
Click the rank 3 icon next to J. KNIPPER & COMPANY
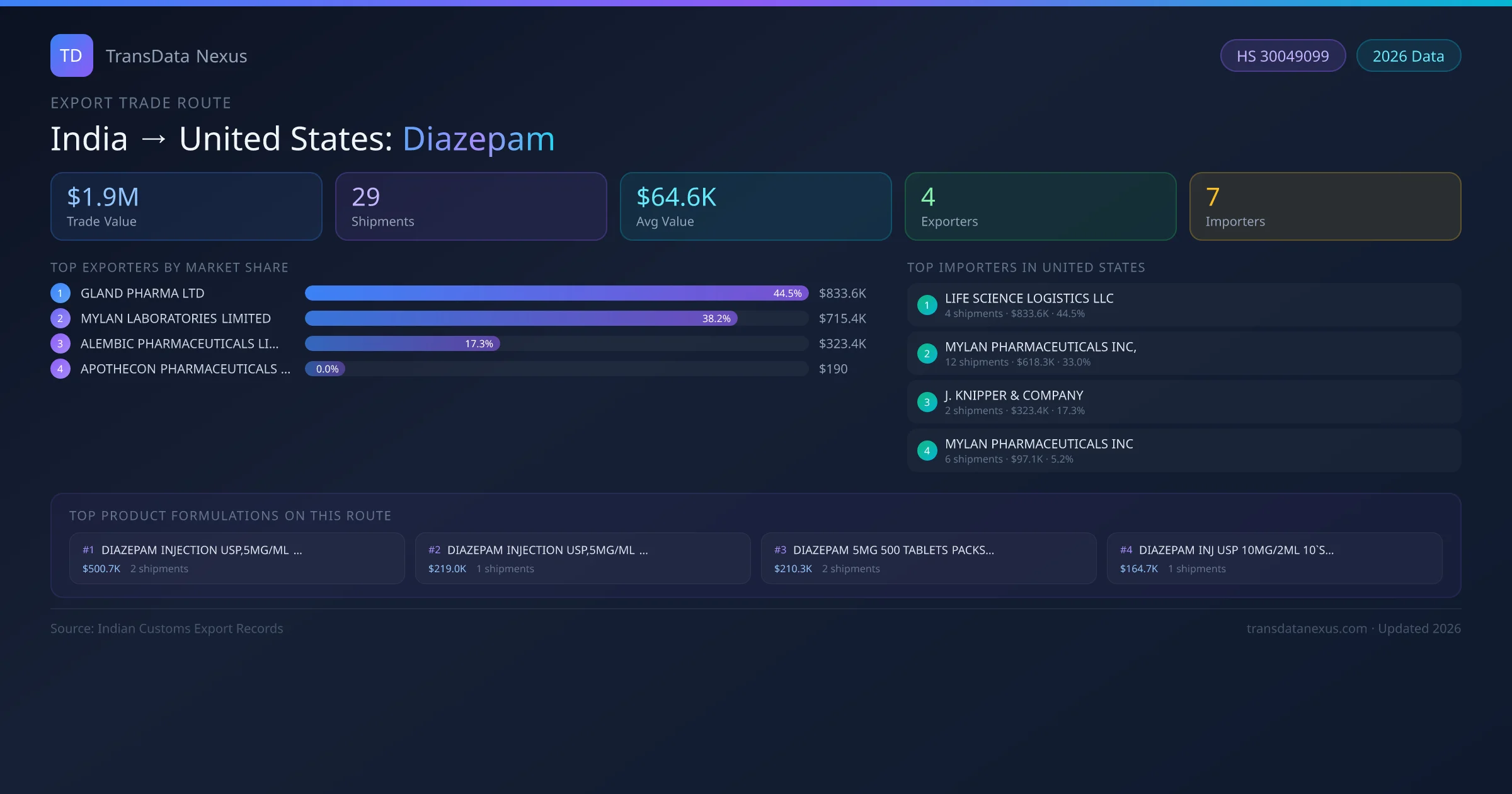927,402
